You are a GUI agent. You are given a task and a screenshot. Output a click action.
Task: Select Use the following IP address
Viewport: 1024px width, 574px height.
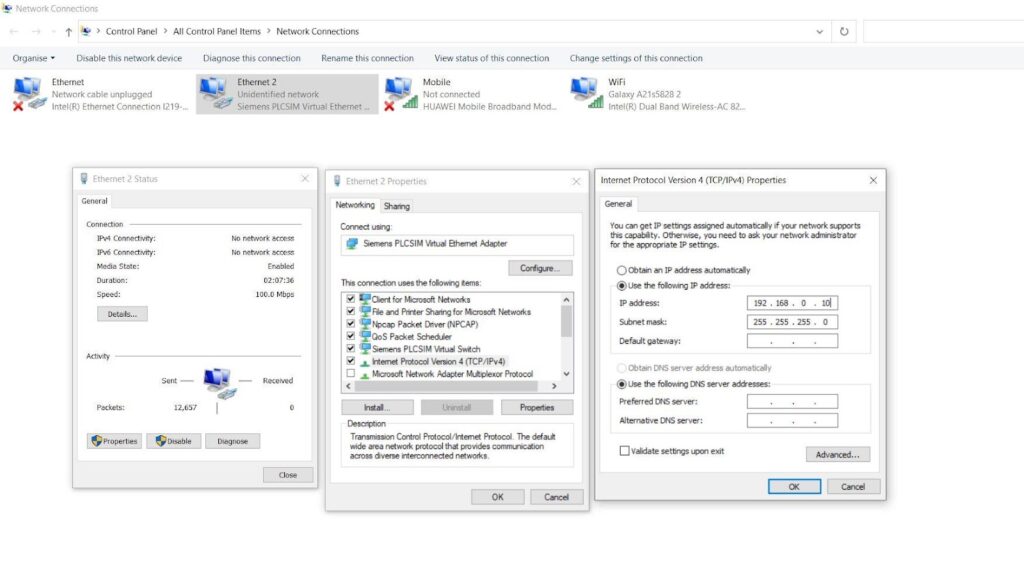coord(622,286)
